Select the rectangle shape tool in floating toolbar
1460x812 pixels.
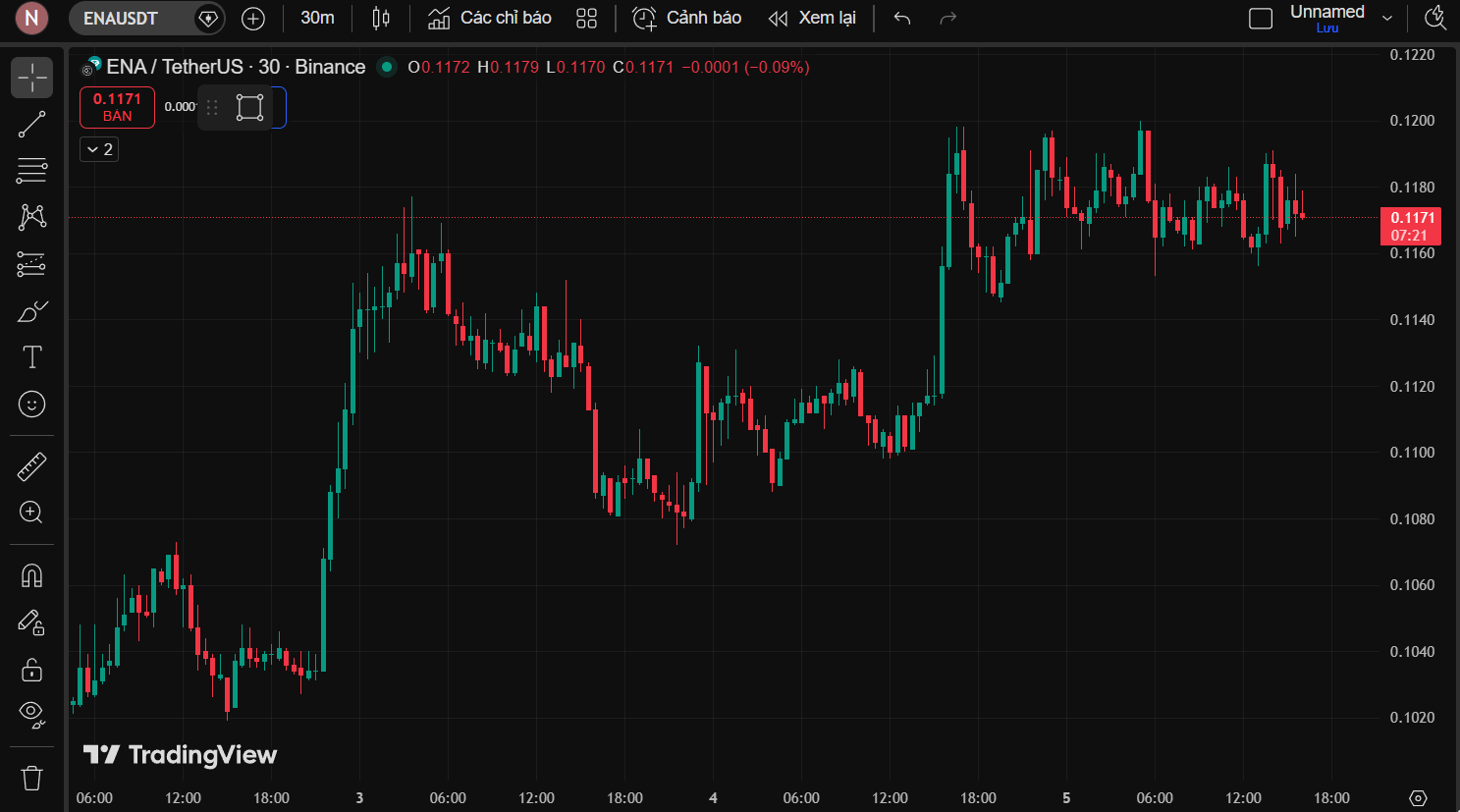249,107
